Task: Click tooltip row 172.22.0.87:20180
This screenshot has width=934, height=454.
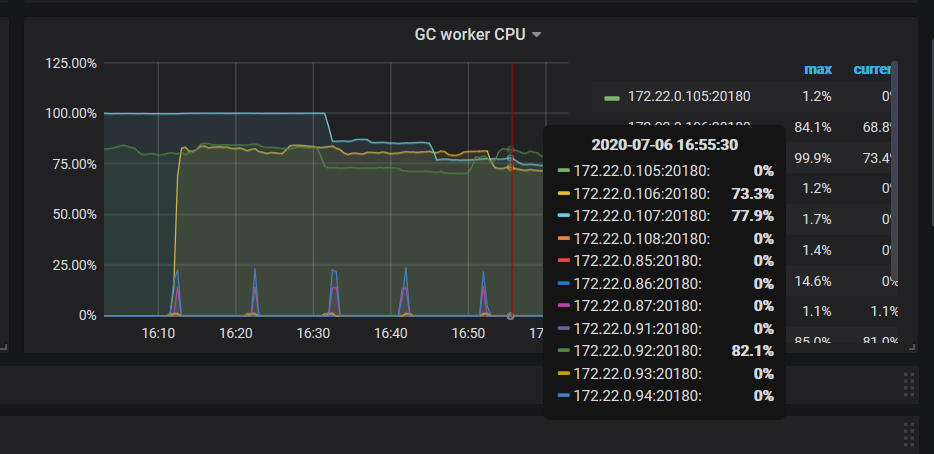Action: [x=665, y=306]
